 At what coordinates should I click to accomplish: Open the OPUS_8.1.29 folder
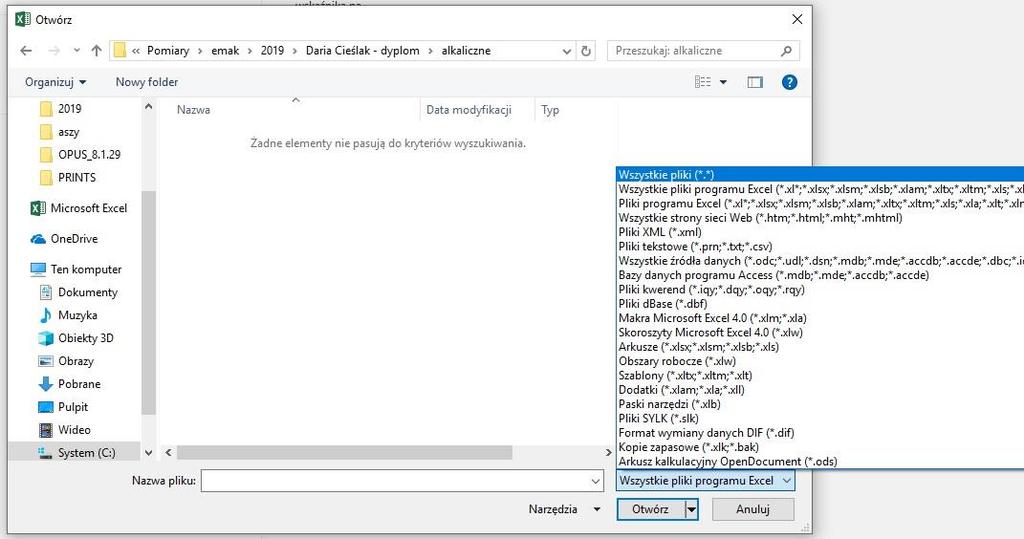[80, 154]
